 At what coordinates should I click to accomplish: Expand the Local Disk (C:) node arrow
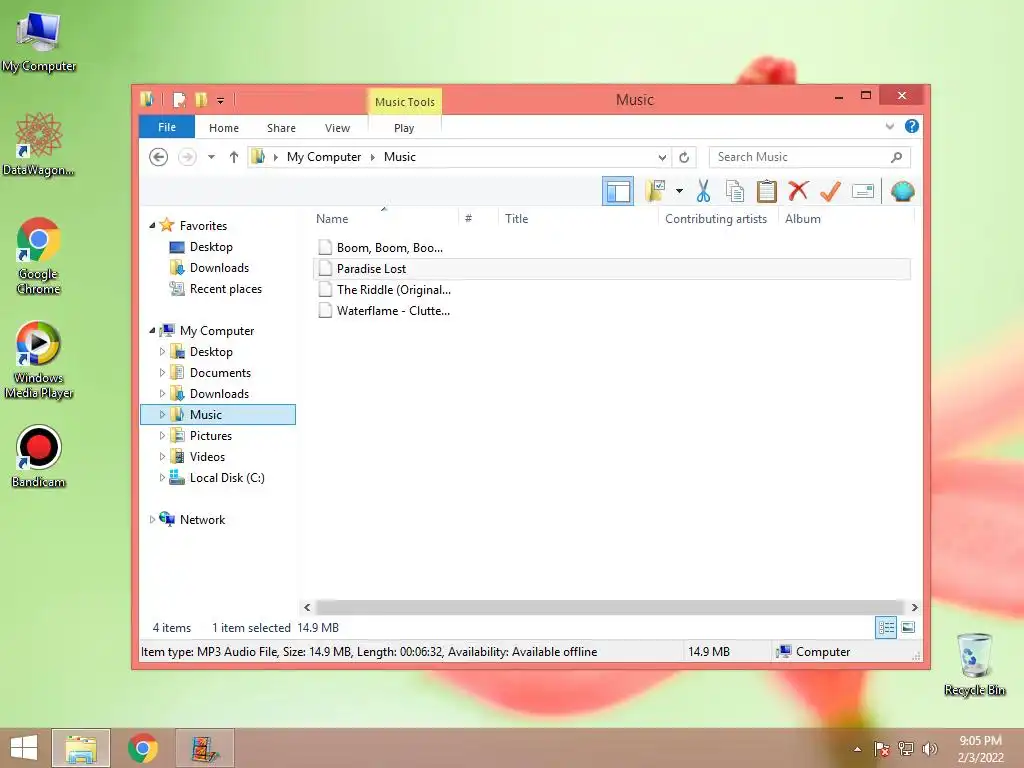pyautogui.click(x=162, y=477)
